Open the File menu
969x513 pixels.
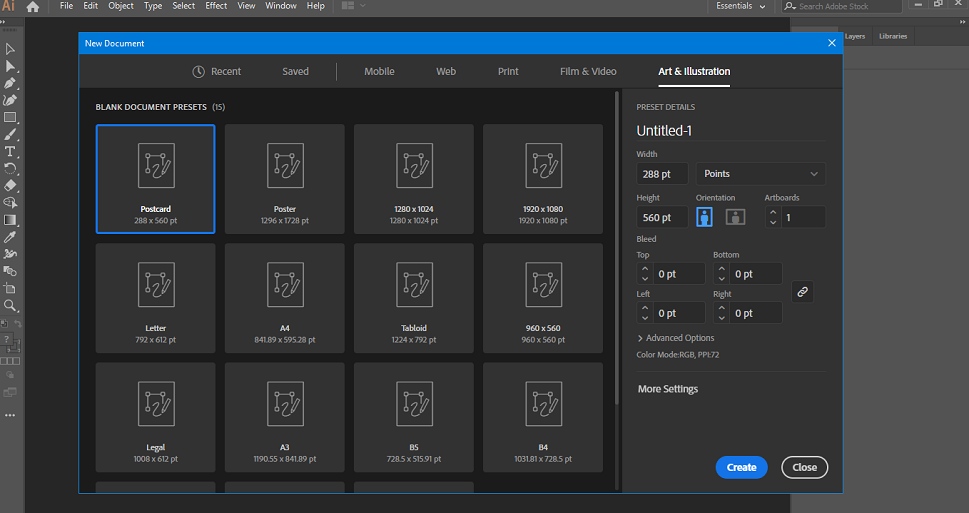(x=66, y=6)
